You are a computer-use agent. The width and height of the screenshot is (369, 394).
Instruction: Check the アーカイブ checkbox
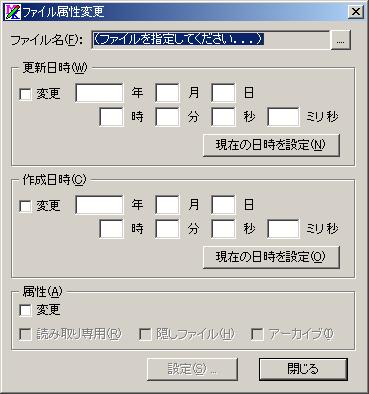tap(257, 334)
